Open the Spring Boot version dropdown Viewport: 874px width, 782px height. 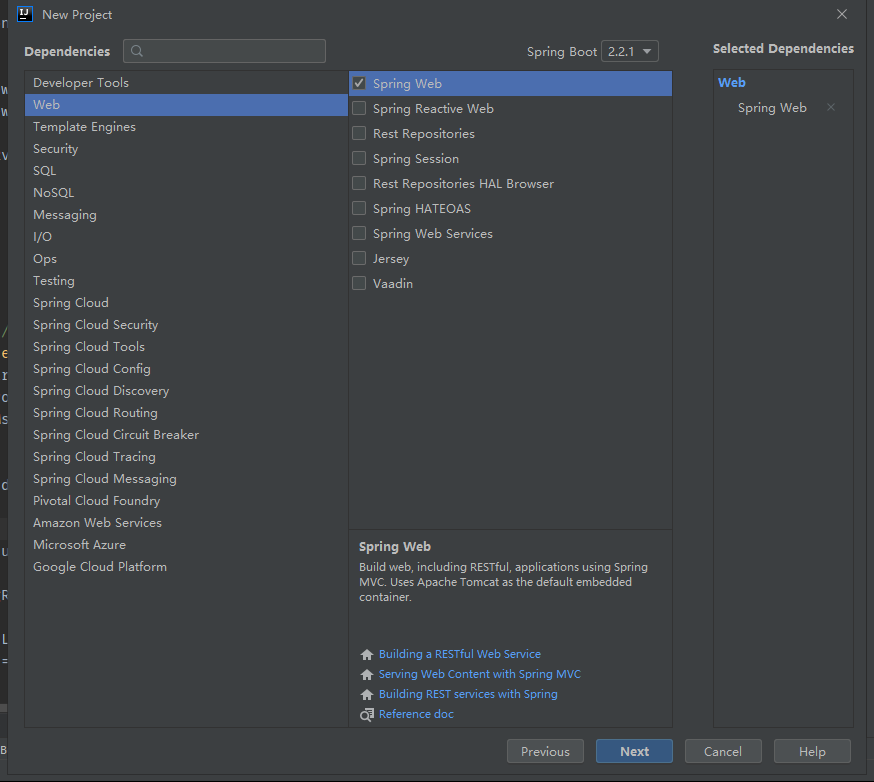point(630,51)
